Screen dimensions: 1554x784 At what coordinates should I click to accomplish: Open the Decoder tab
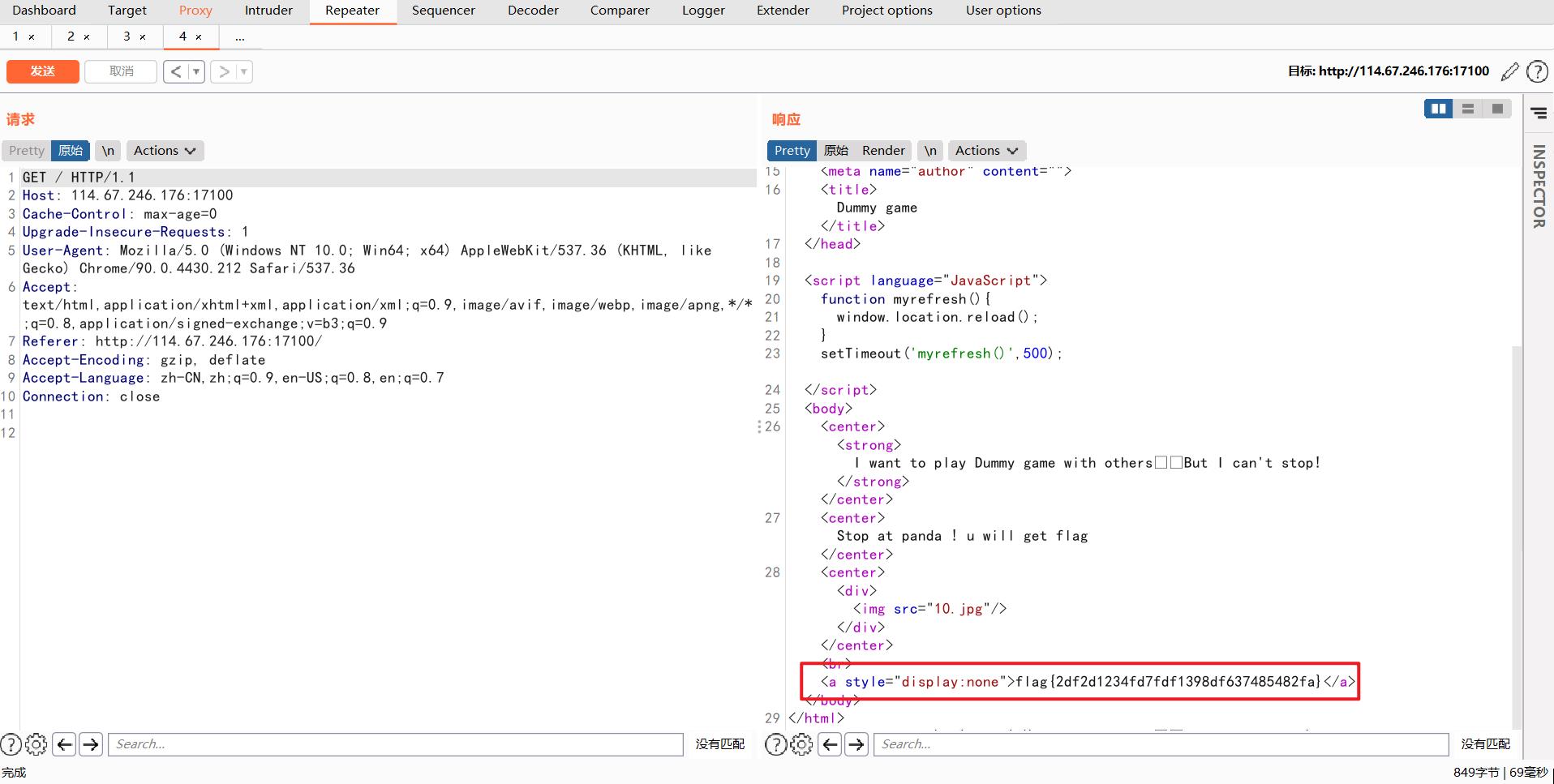[533, 11]
